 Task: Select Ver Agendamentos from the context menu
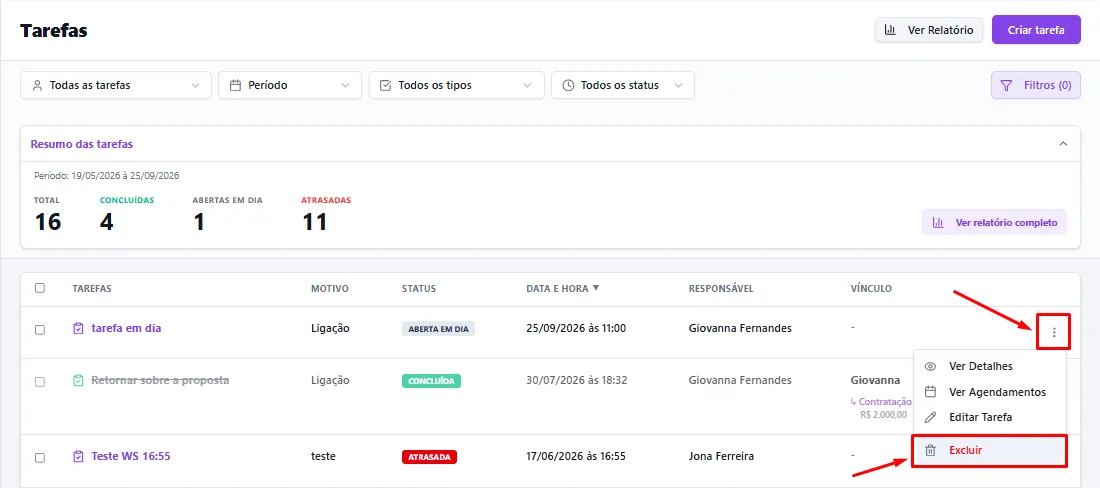(989, 392)
